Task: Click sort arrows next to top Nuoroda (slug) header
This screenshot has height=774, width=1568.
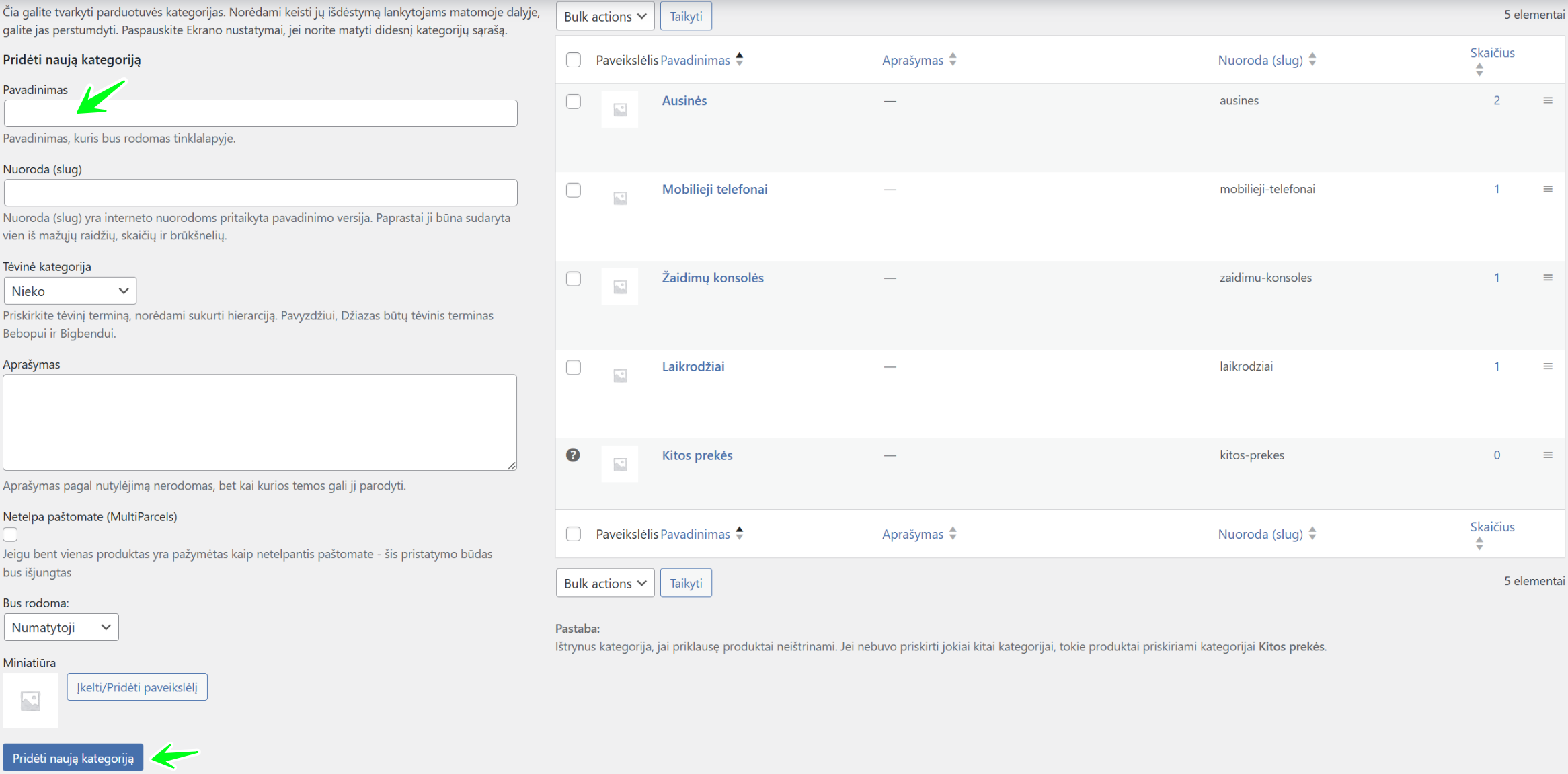Action: 1312,60
